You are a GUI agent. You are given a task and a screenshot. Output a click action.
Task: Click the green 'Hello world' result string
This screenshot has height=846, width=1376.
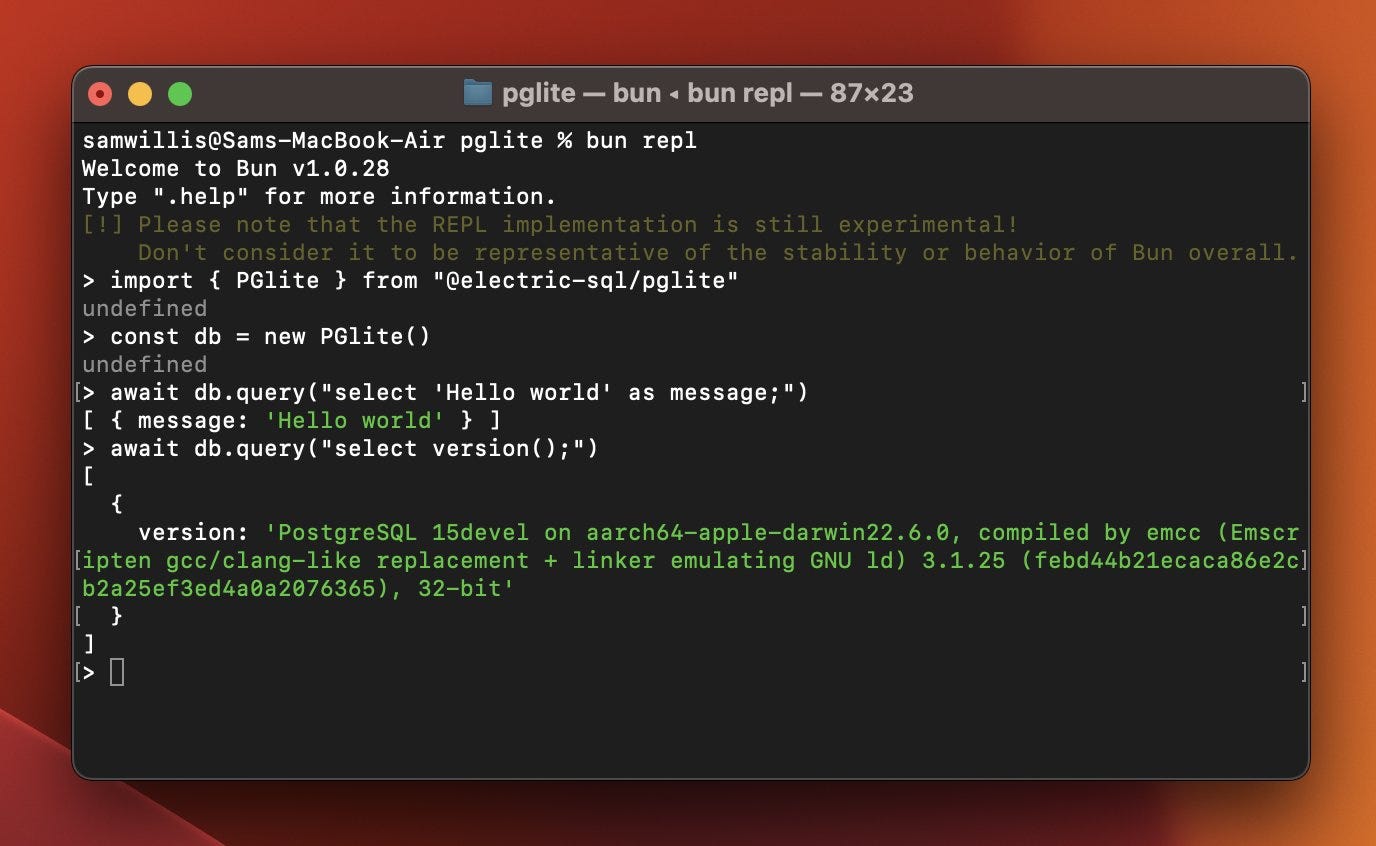click(355, 421)
